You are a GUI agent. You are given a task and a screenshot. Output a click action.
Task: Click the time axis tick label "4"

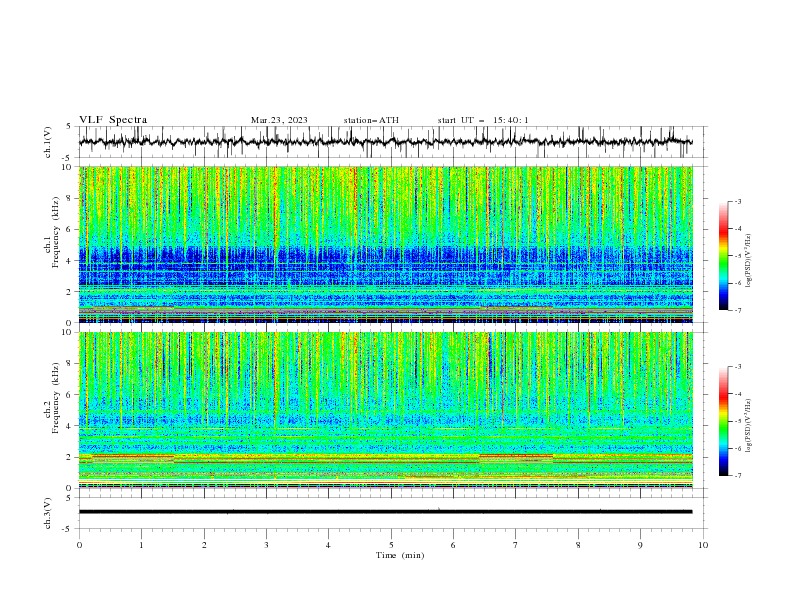[x=328, y=545]
